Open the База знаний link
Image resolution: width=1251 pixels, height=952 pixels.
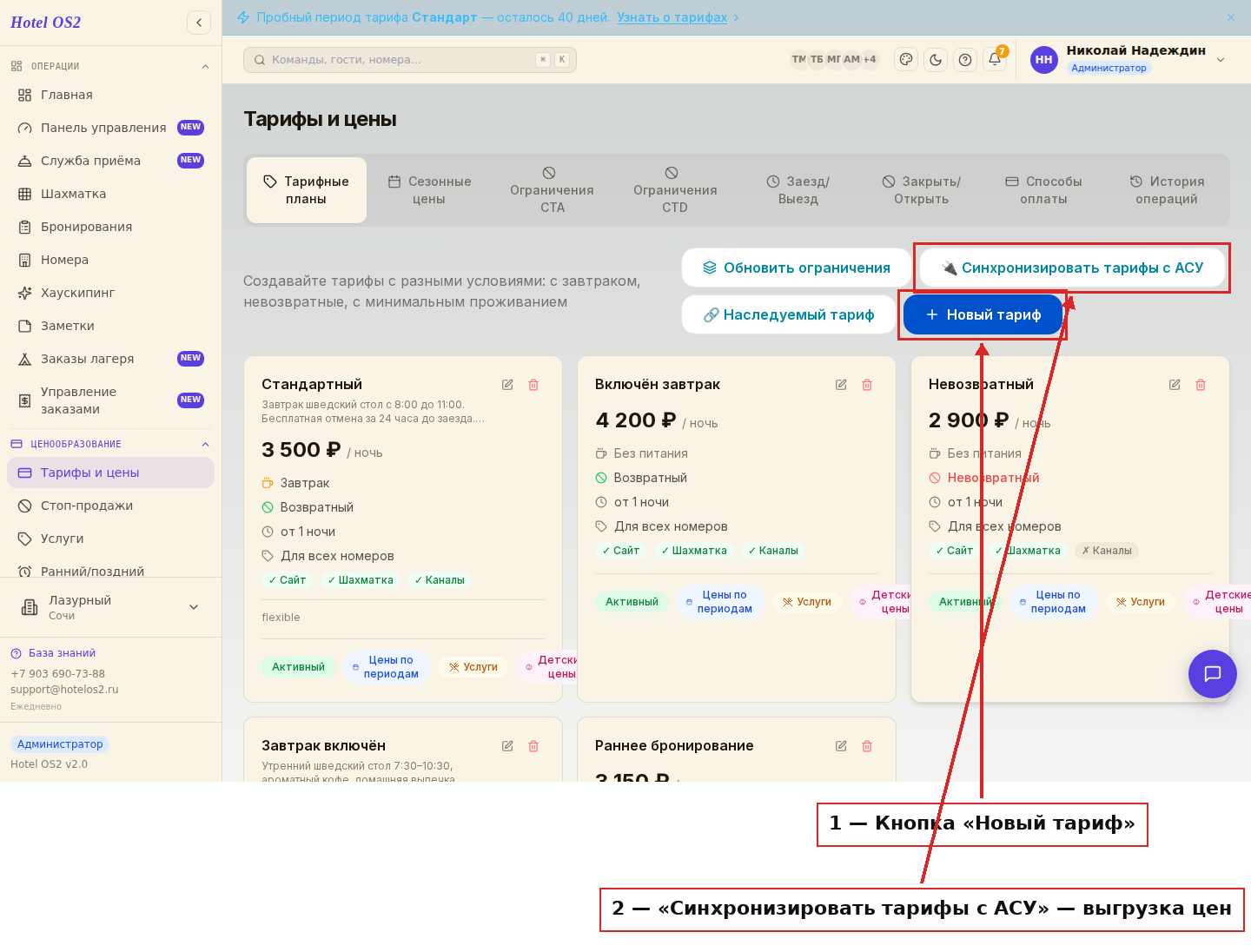53,653
